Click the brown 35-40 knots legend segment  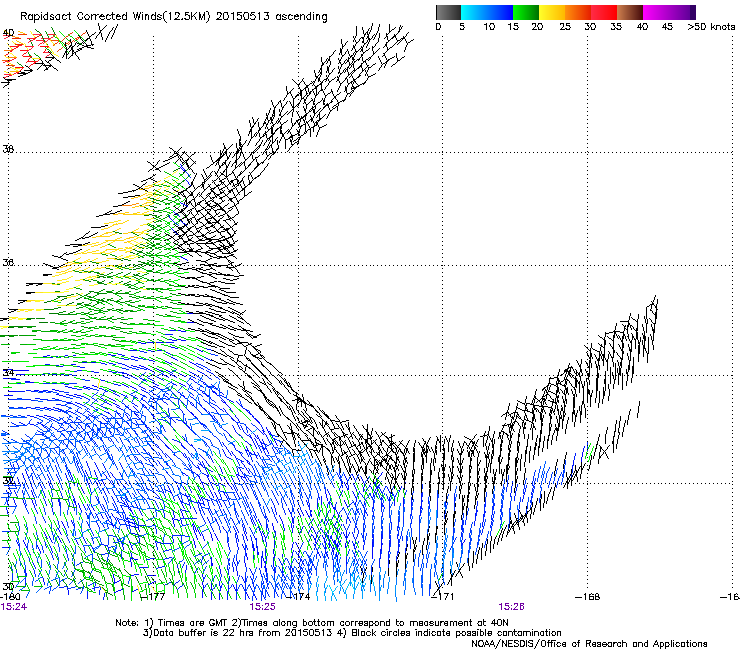(x=630, y=12)
